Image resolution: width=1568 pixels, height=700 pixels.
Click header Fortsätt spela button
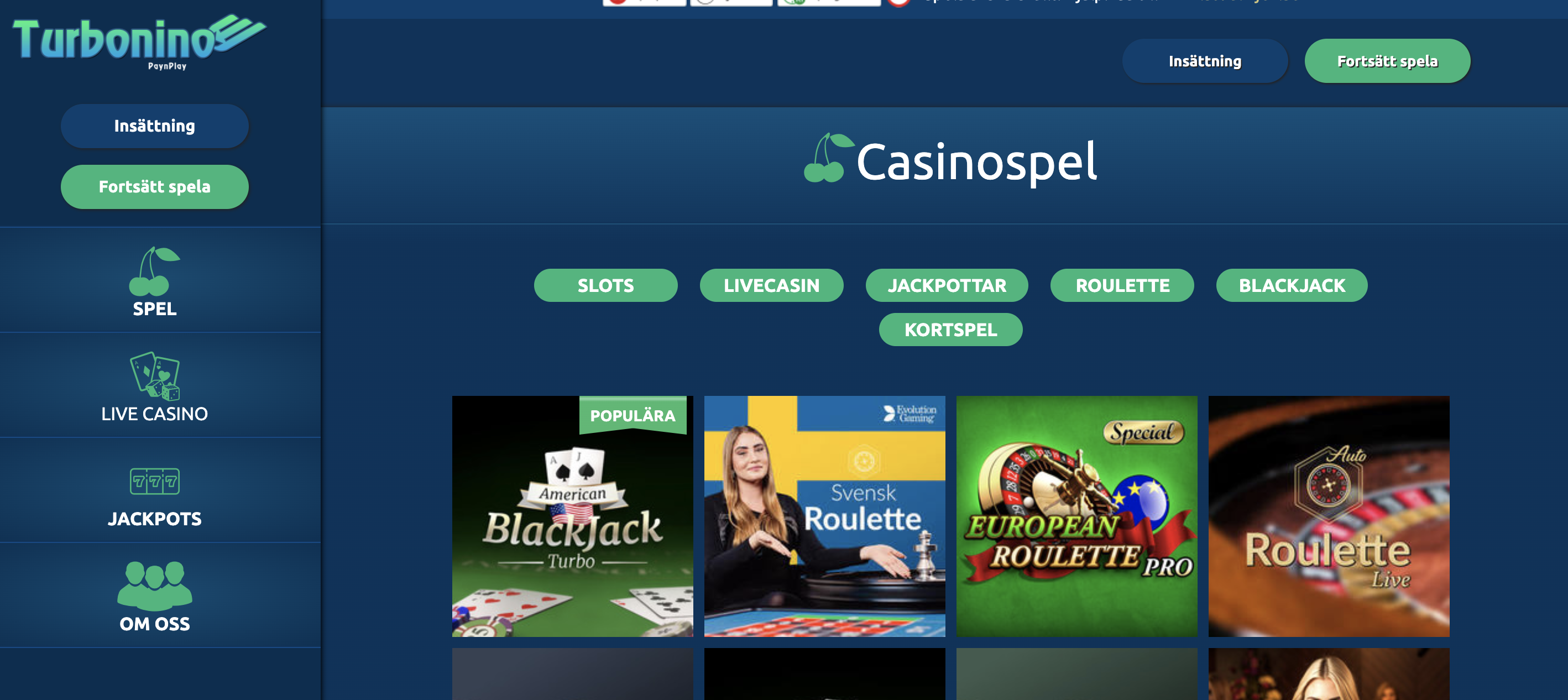(x=1387, y=61)
